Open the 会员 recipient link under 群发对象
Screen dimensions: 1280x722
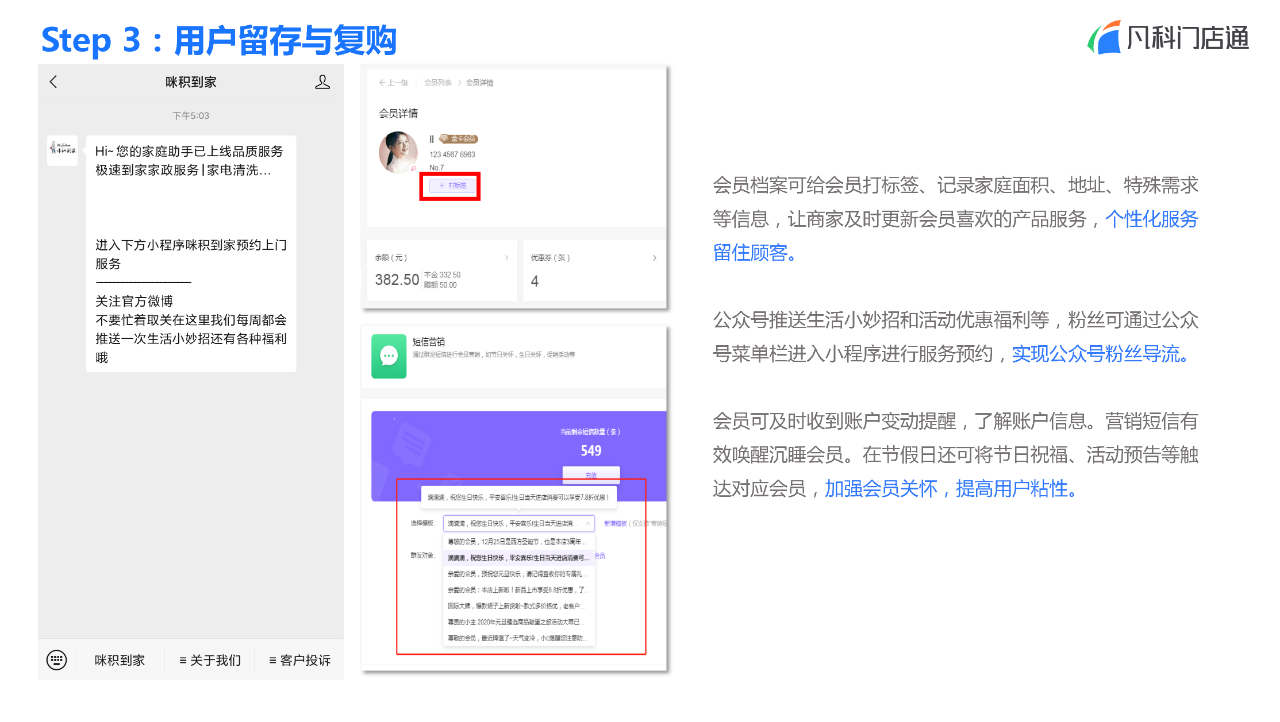point(598,556)
